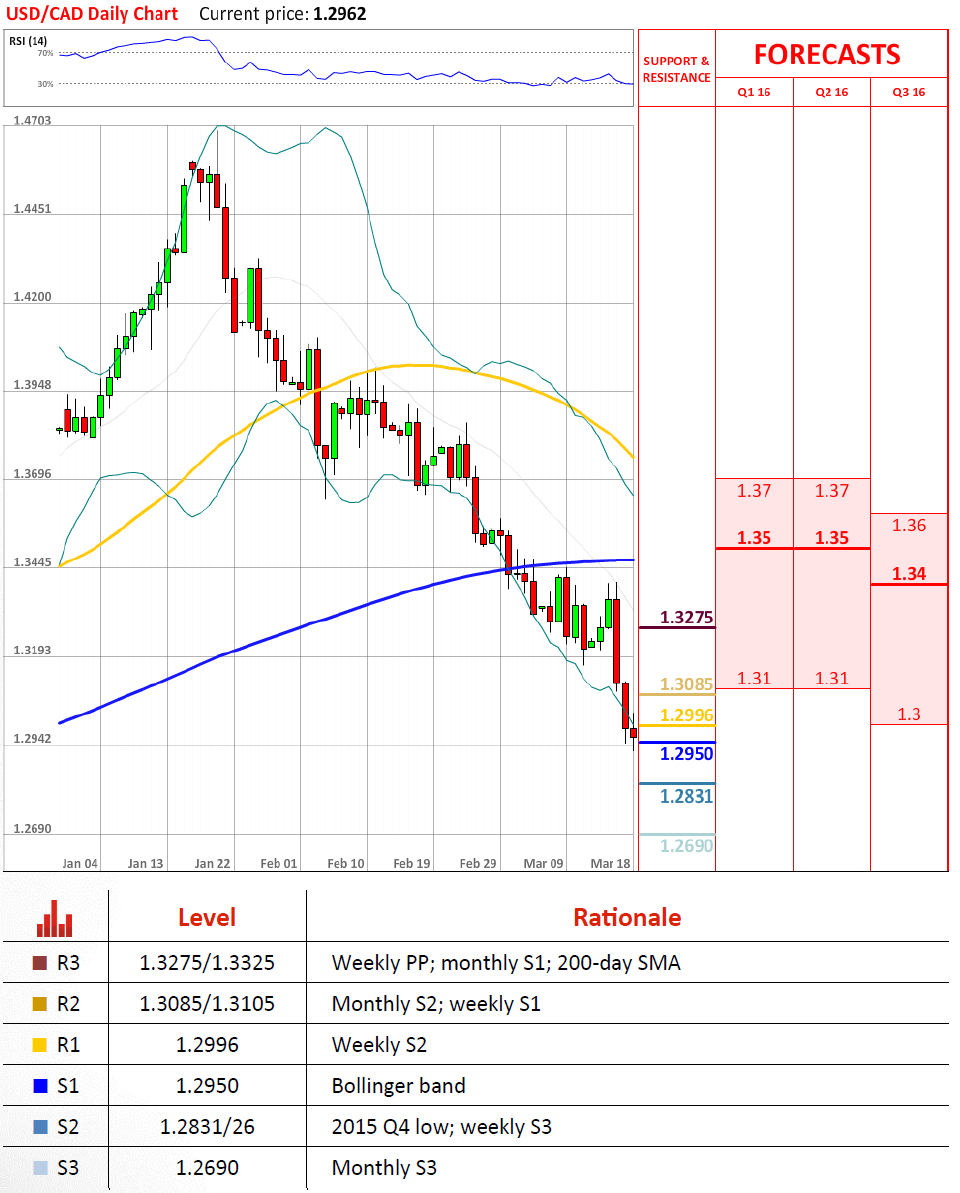Viewport: 960px width, 1193px height.
Task: Click the S3 level cell 1.2690
Action: (207, 1168)
